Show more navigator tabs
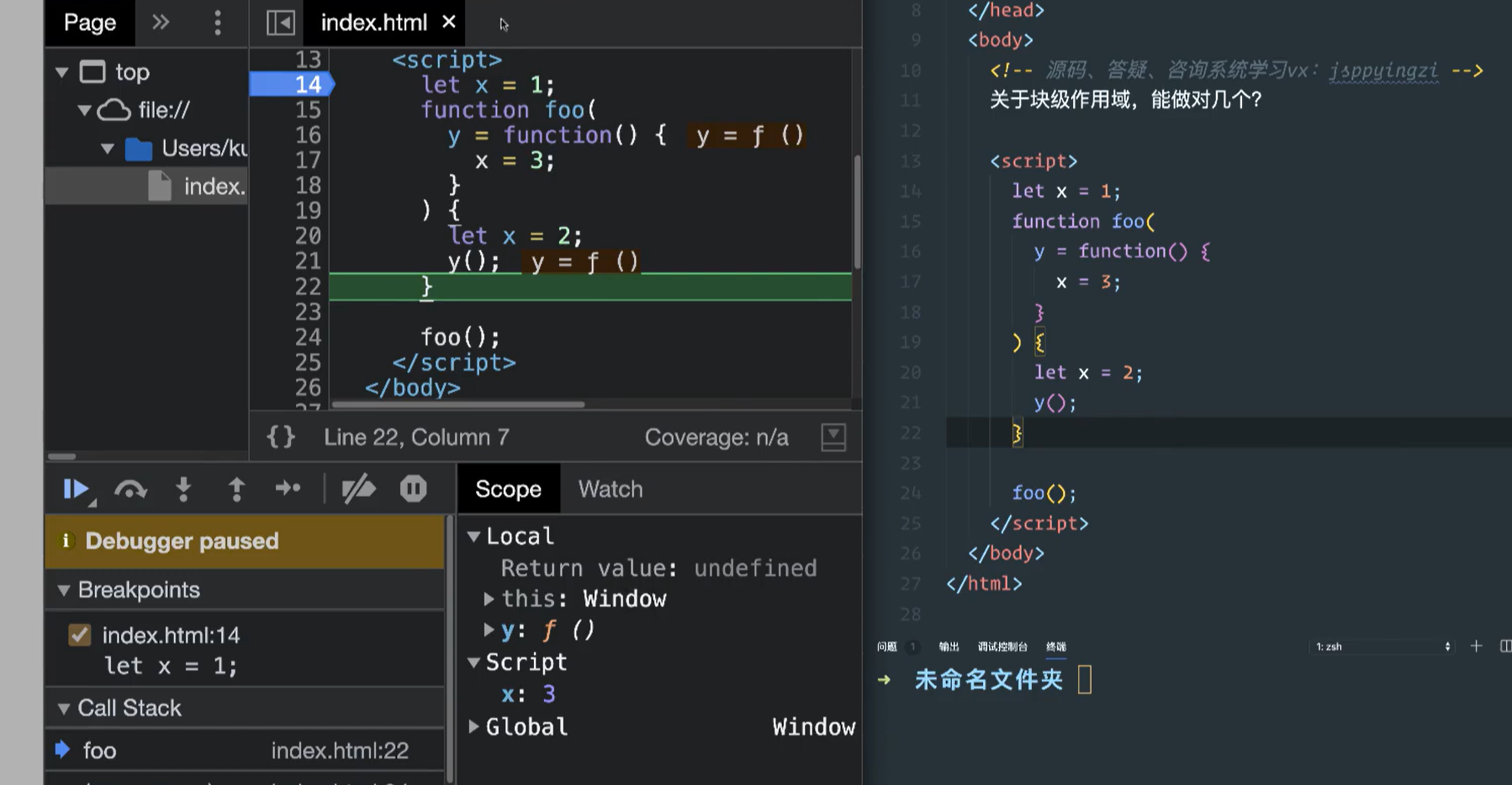Image resolution: width=1512 pixels, height=785 pixels. click(161, 22)
